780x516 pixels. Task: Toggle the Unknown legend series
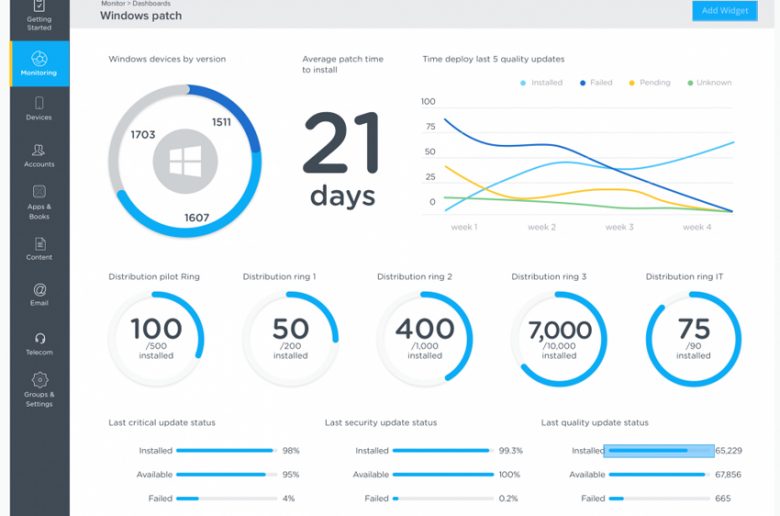709,83
